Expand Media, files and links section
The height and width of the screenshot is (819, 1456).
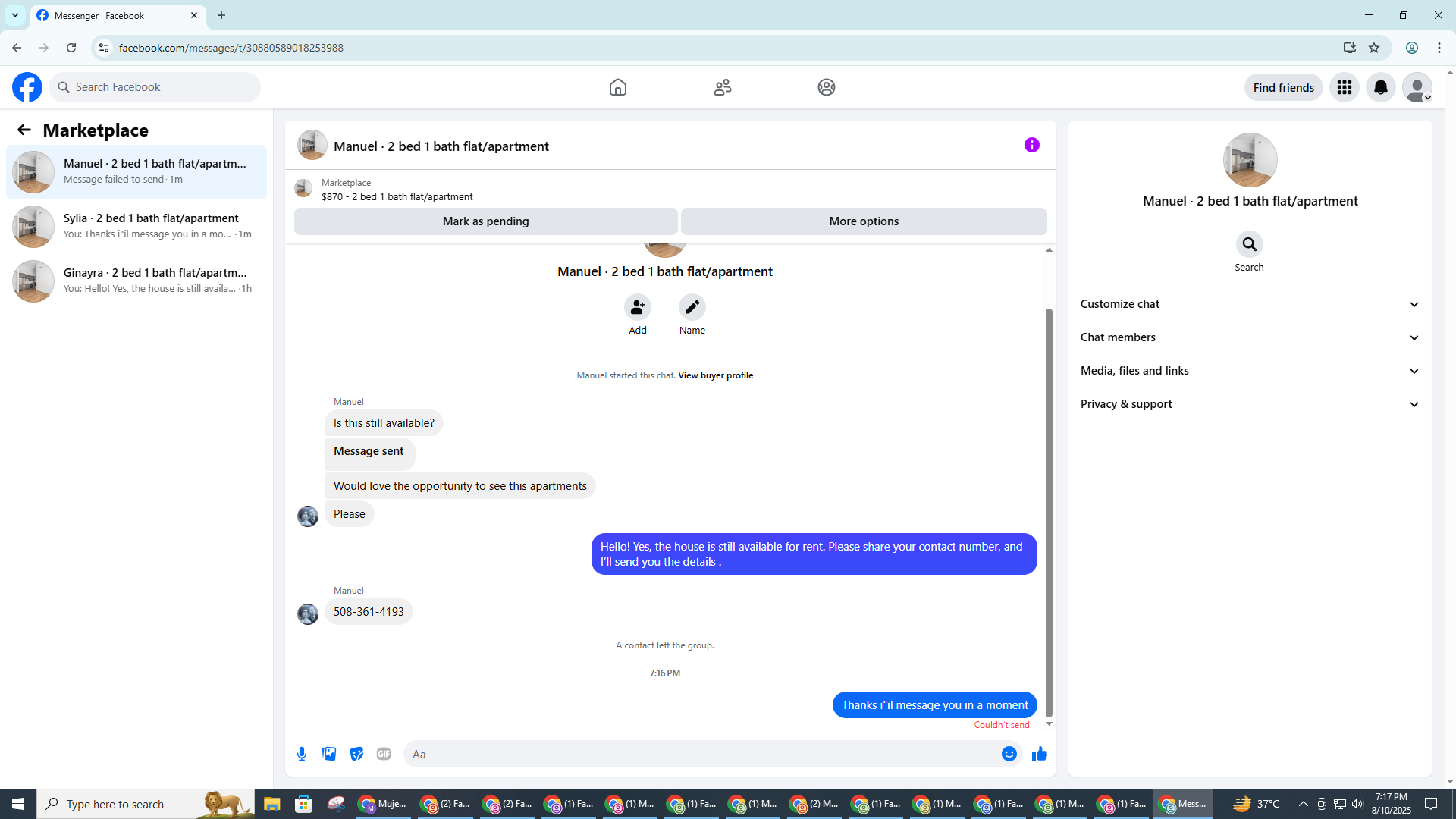(x=1249, y=371)
